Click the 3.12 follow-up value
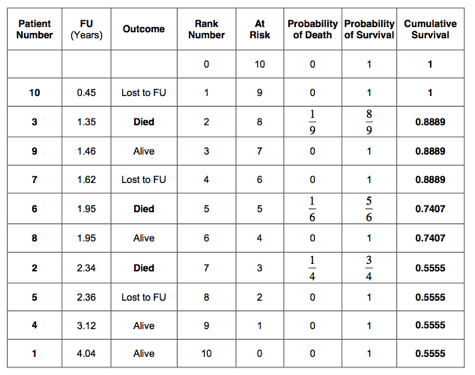475x375 pixels. pyautogui.click(x=86, y=325)
